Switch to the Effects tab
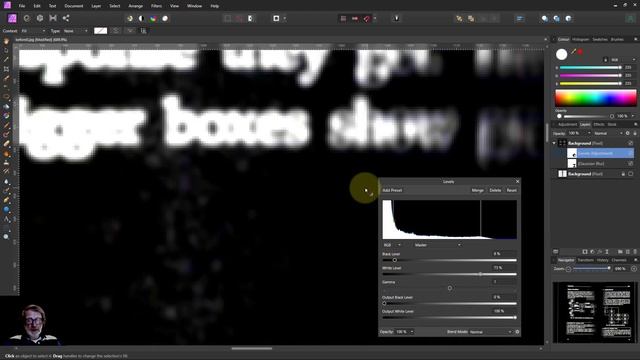Viewport: 640px width, 360px height. pyautogui.click(x=599, y=124)
